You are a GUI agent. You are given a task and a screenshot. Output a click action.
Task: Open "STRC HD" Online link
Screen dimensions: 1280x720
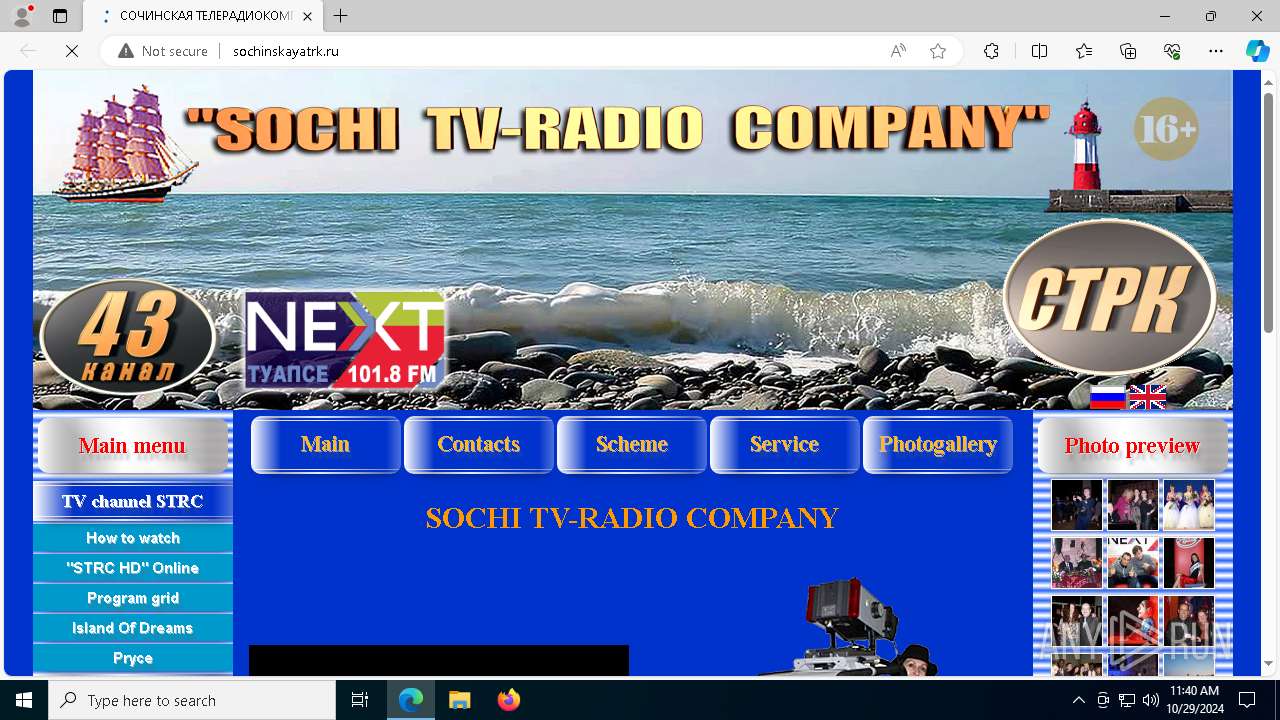[x=132, y=568]
